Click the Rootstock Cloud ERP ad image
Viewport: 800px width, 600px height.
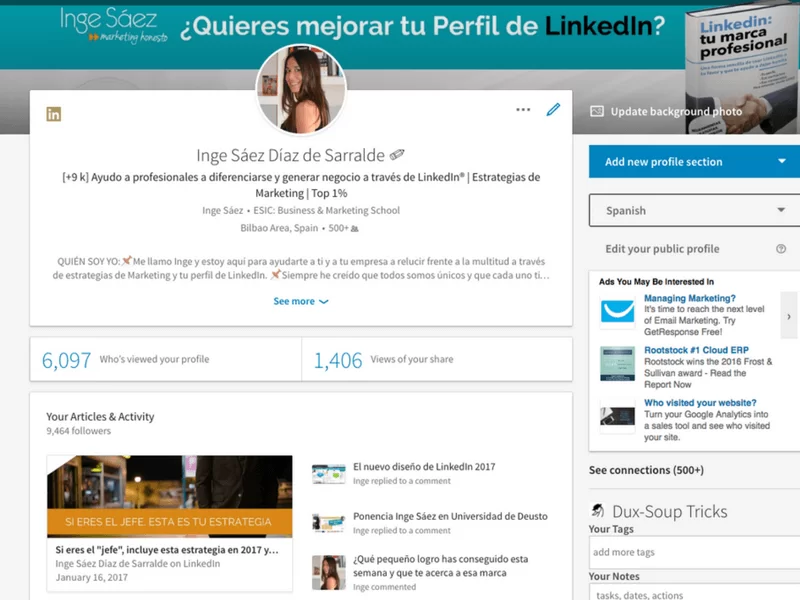pos(617,364)
